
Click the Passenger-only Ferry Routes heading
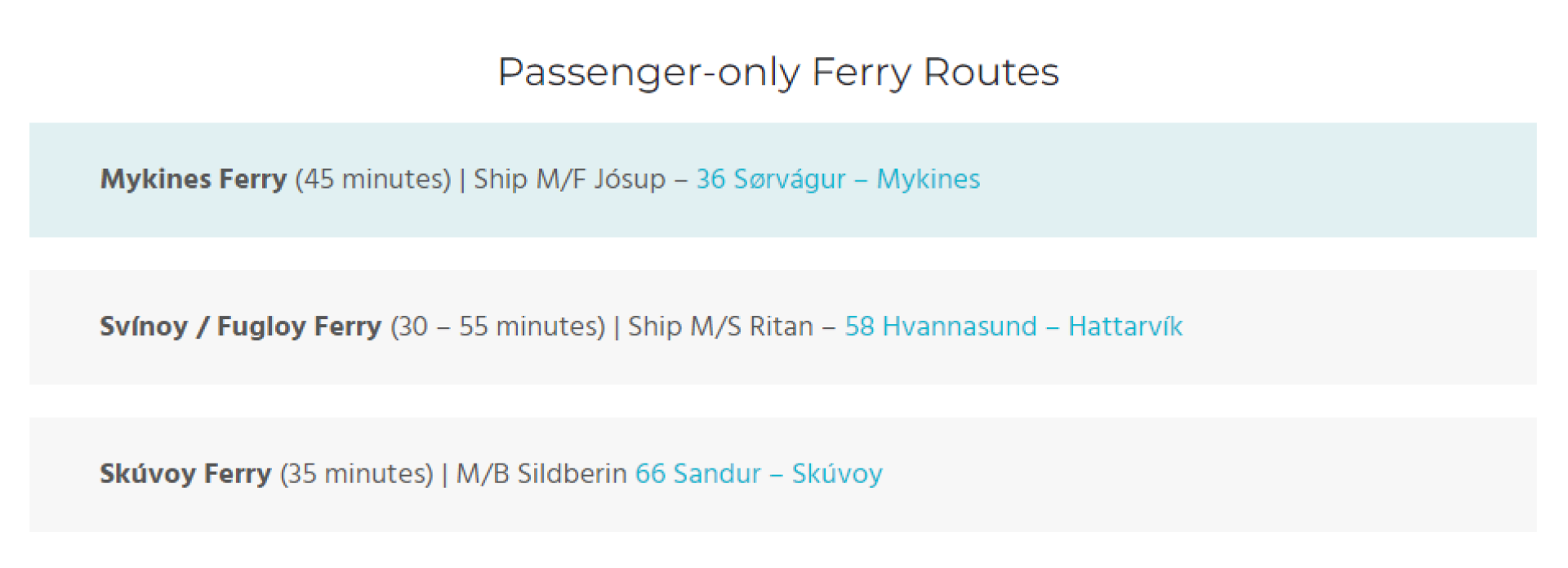coord(778,73)
